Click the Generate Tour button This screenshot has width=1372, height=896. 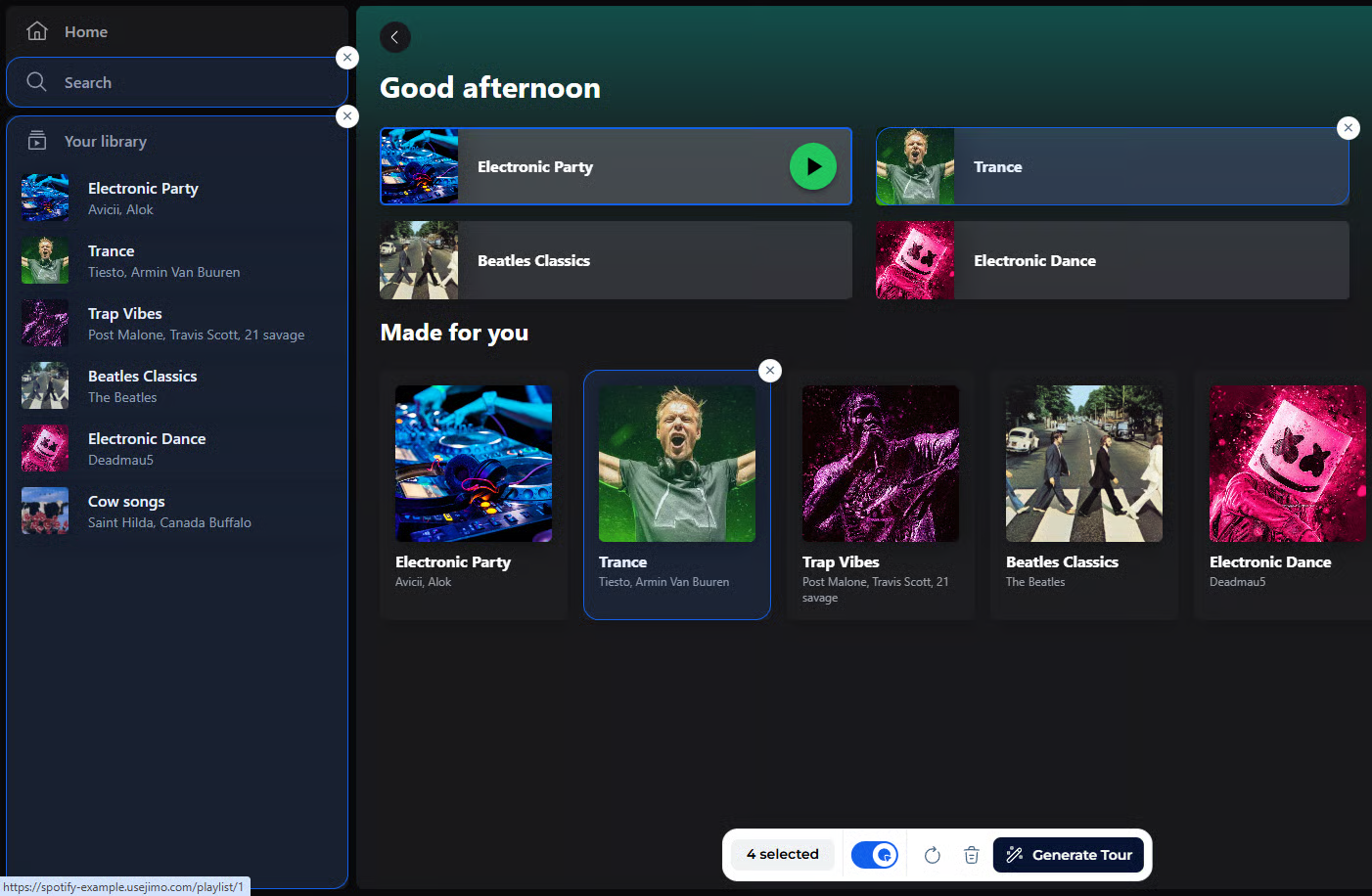click(x=1068, y=855)
